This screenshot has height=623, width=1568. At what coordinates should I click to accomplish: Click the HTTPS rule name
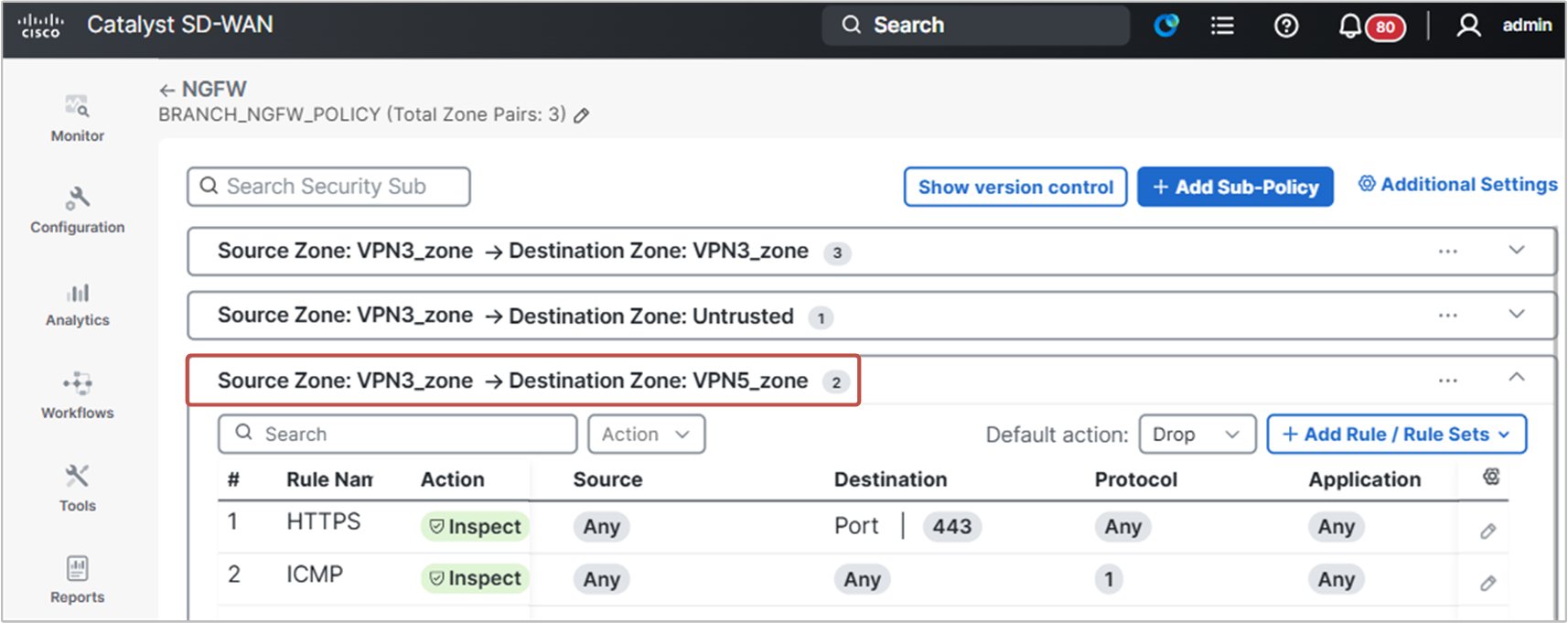(323, 521)
